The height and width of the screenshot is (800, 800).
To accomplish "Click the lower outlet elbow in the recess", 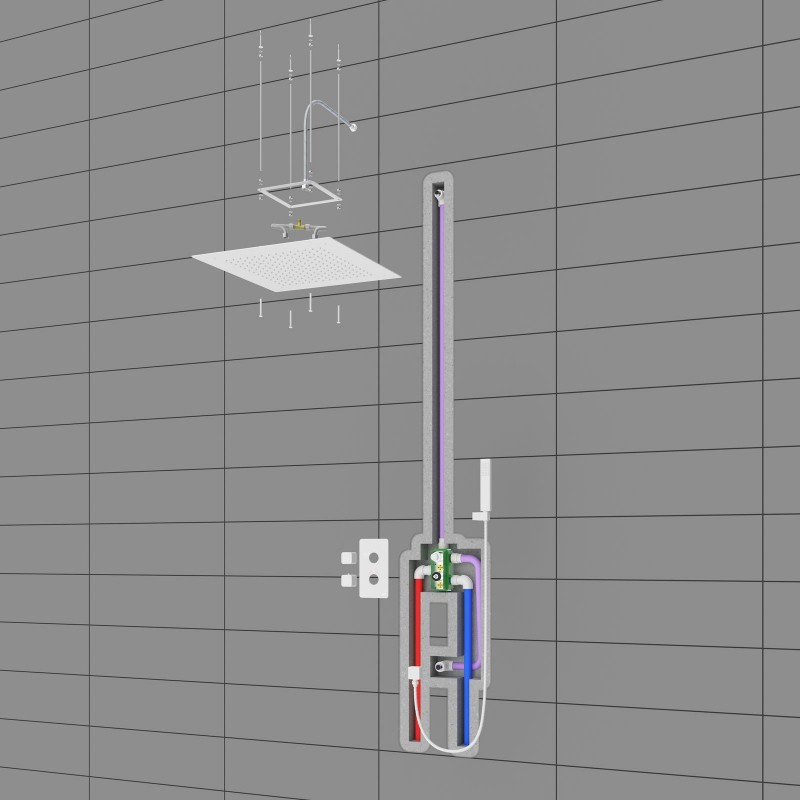I will 443,665.
